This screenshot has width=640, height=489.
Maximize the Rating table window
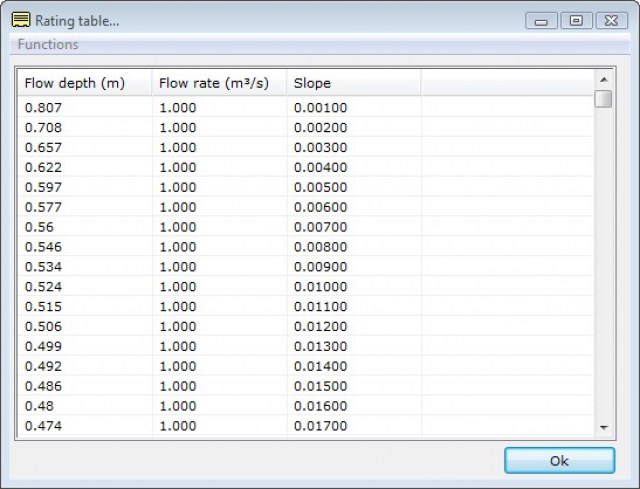pyautogui.click(x=576, y=20)
